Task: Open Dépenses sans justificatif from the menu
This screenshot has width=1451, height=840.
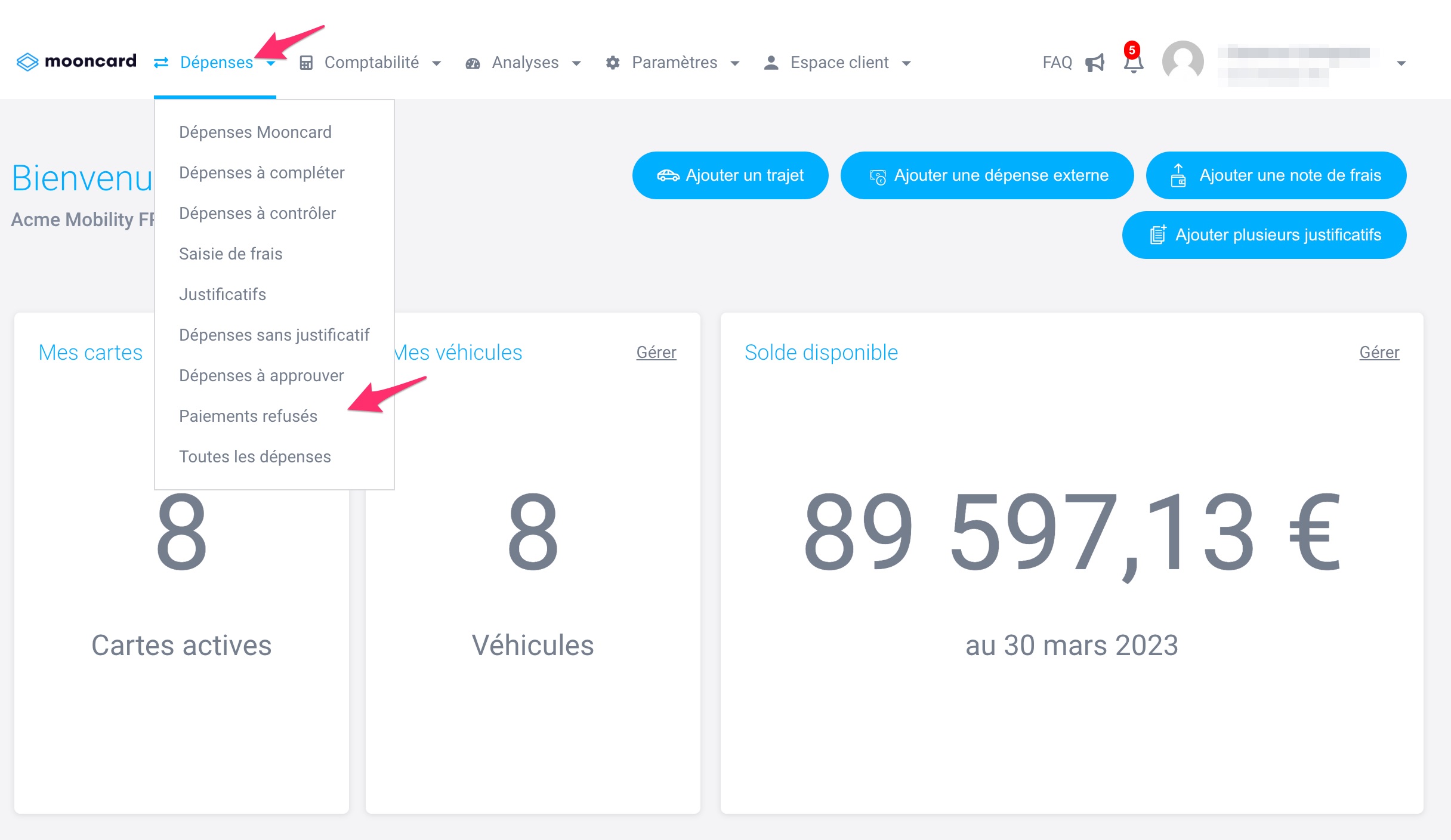Action: point(274,335)
